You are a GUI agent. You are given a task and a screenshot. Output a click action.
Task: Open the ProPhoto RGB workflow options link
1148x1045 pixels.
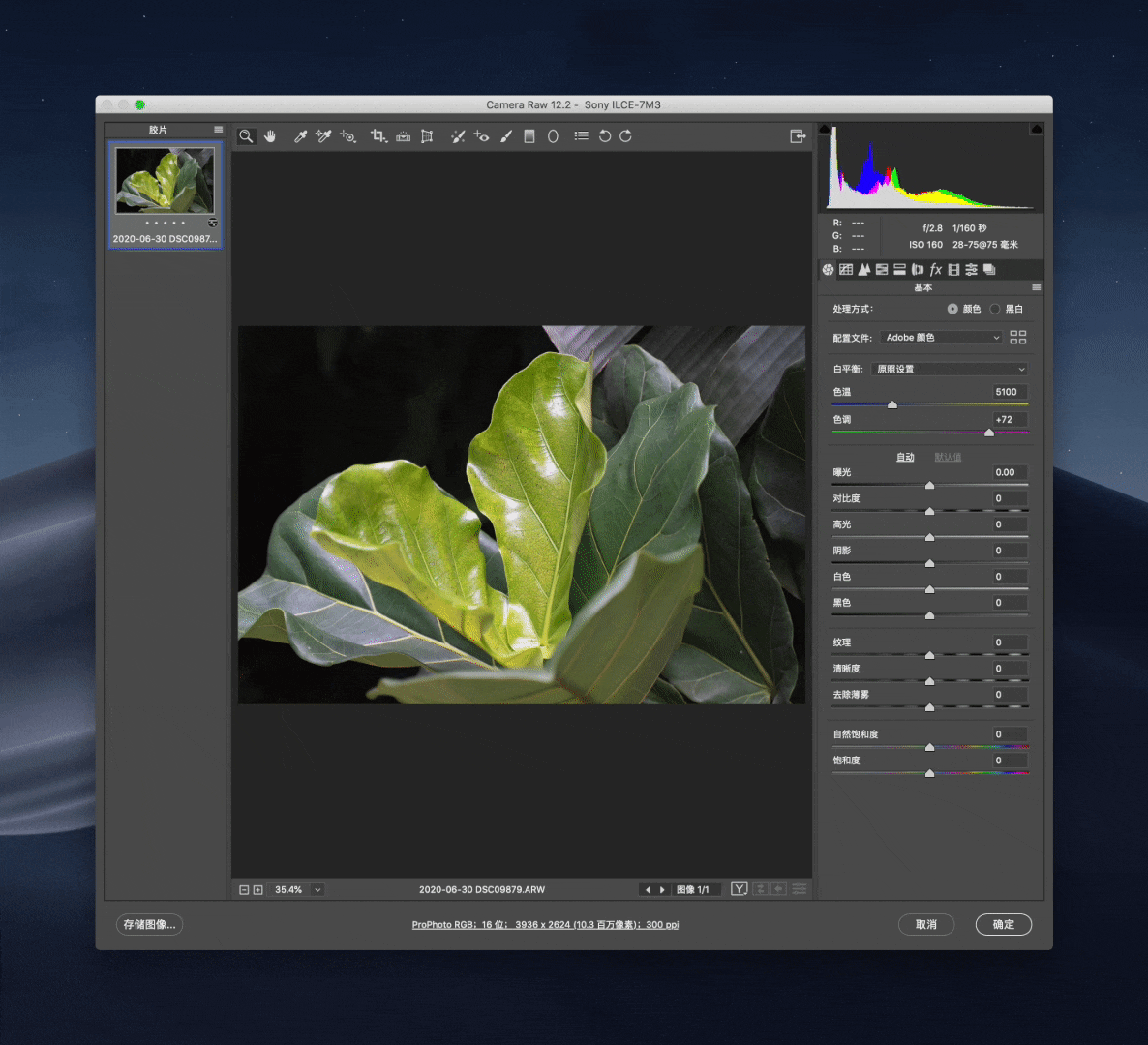(x=546, y=925)
